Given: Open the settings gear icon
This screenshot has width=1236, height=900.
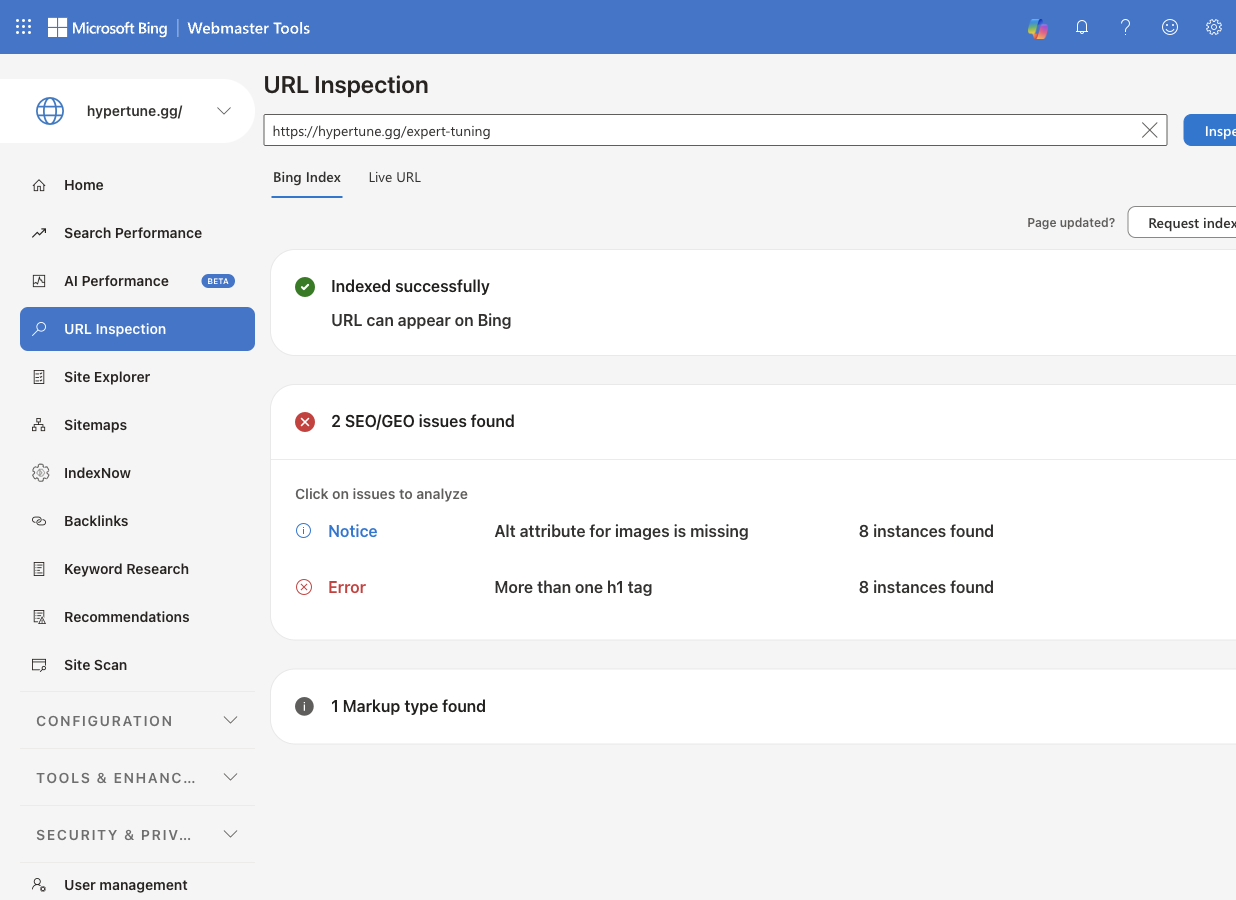Looking at the screenshot, I should pyautogui.click(x=1214, y=27).
